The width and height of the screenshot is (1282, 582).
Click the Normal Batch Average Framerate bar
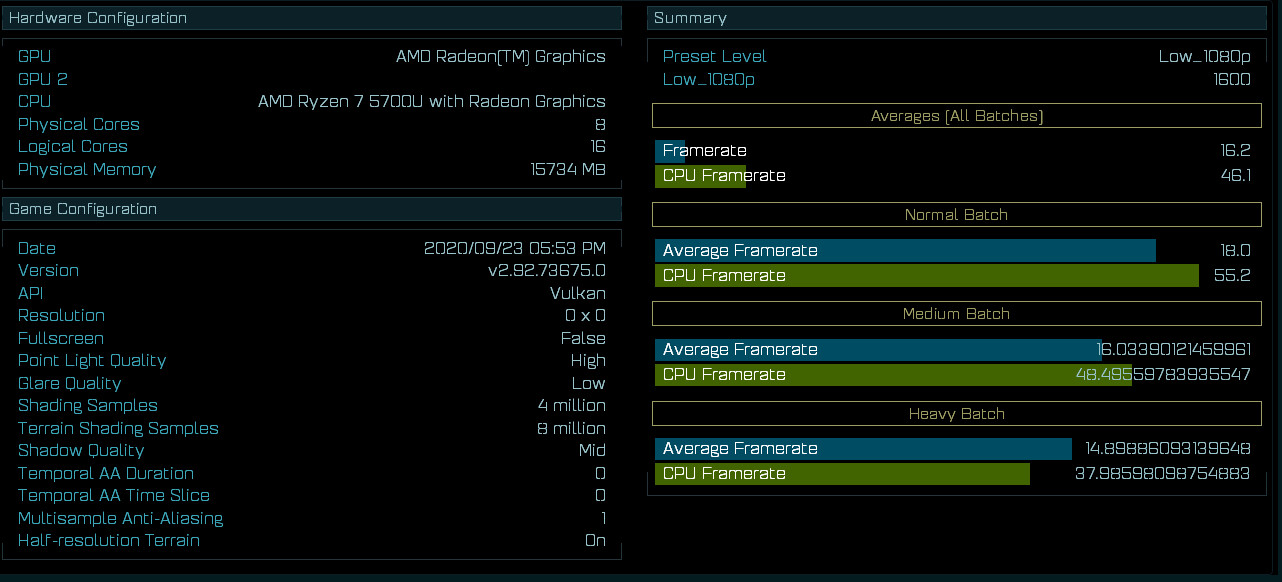(905, 251)
